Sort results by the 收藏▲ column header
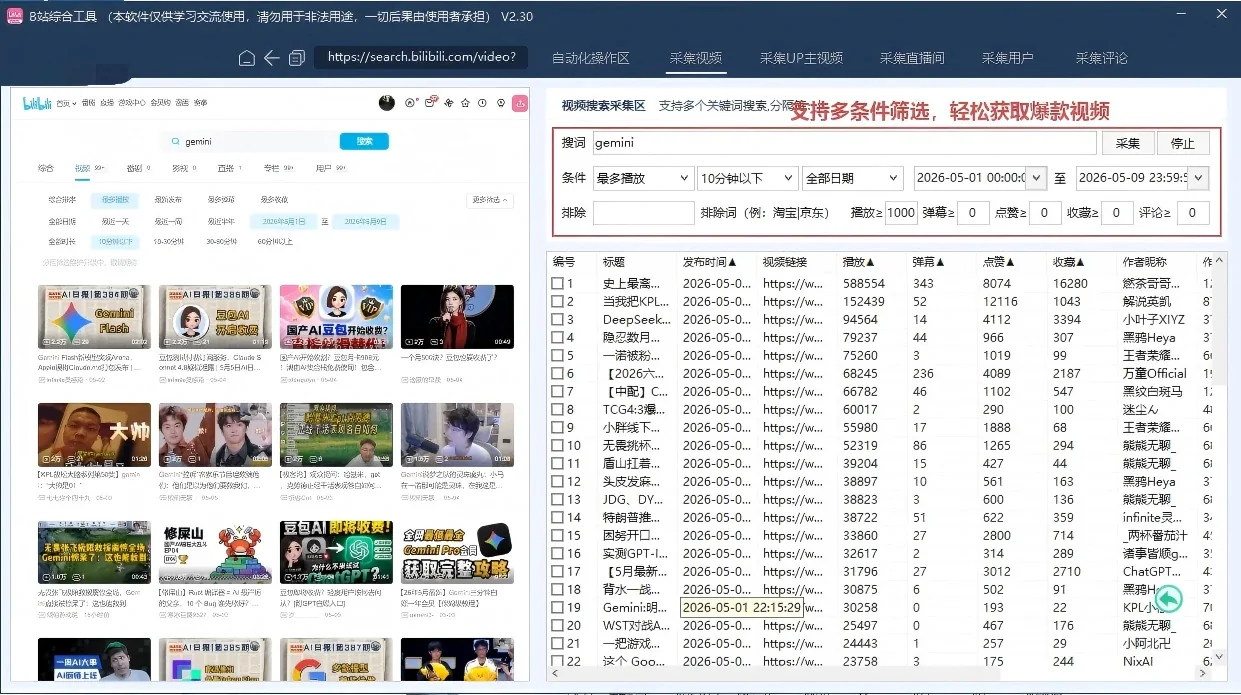The height and width of the screenshot is (695, 1241). (x=1070, y=262)
